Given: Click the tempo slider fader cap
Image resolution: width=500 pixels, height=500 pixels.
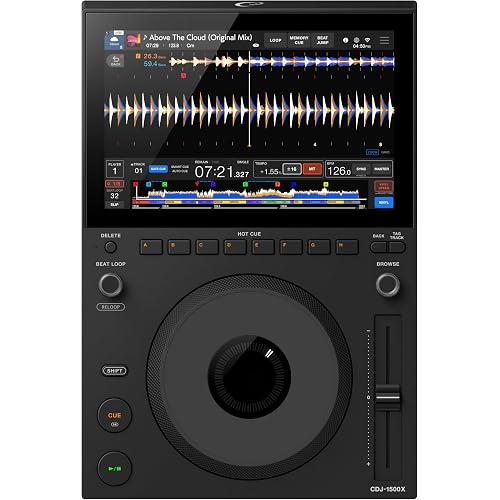Looking at the screenshot, I should [388, 397].
